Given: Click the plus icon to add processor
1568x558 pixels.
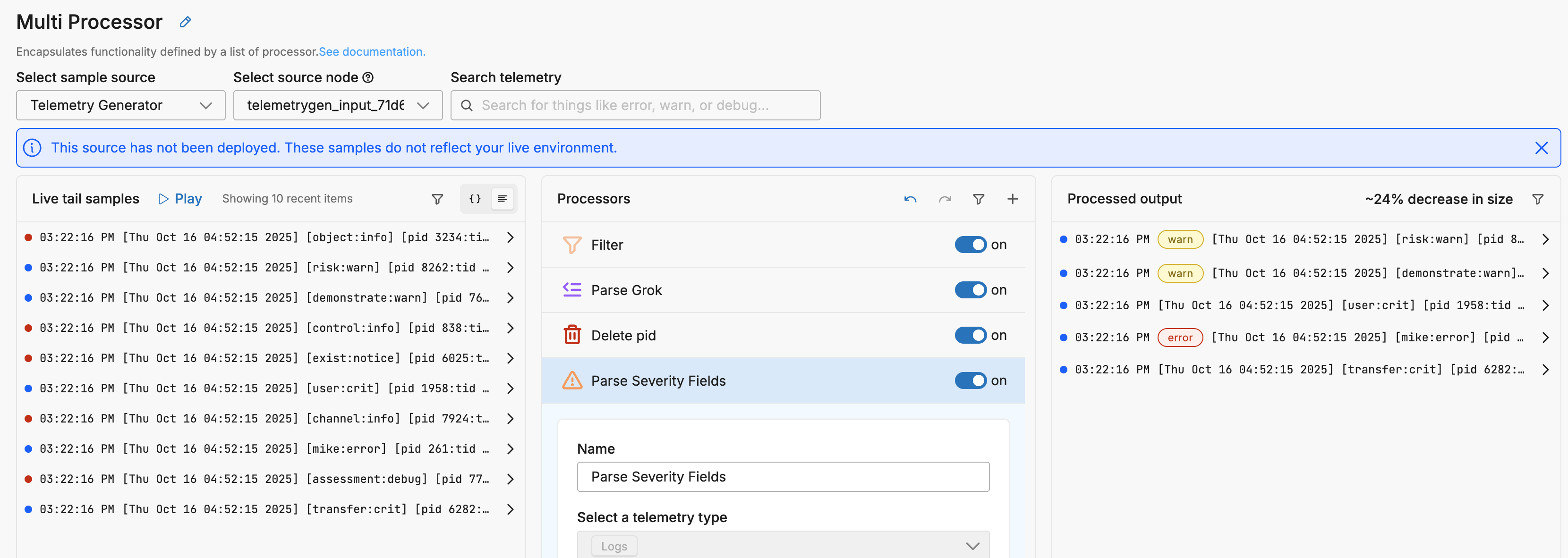Looking at the screenshot, I should 1012,199.
